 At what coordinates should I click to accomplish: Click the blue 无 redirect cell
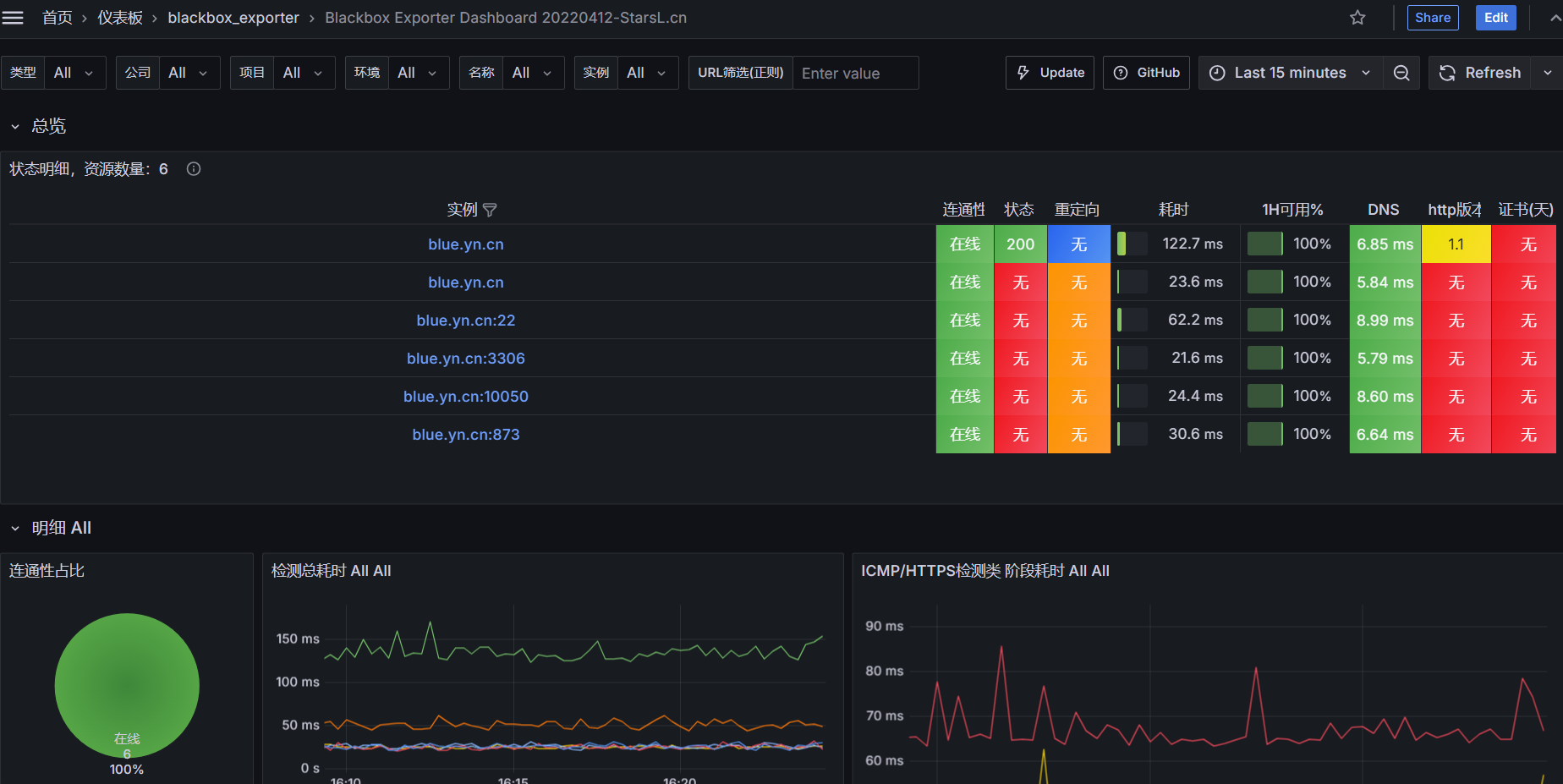pos(1079,244)
